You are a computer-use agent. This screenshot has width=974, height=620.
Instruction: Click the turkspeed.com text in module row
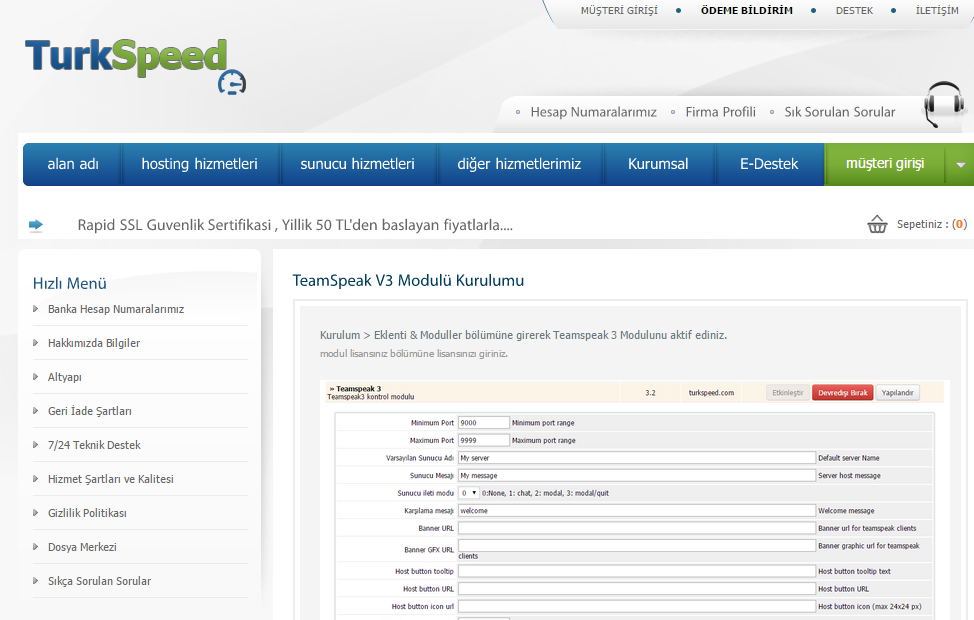click(x=711, y=393)
